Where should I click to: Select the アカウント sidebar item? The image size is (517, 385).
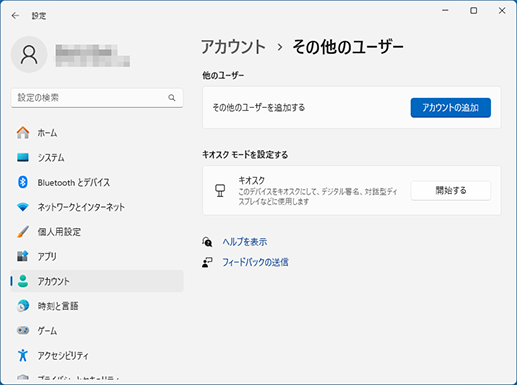point(97,281)
